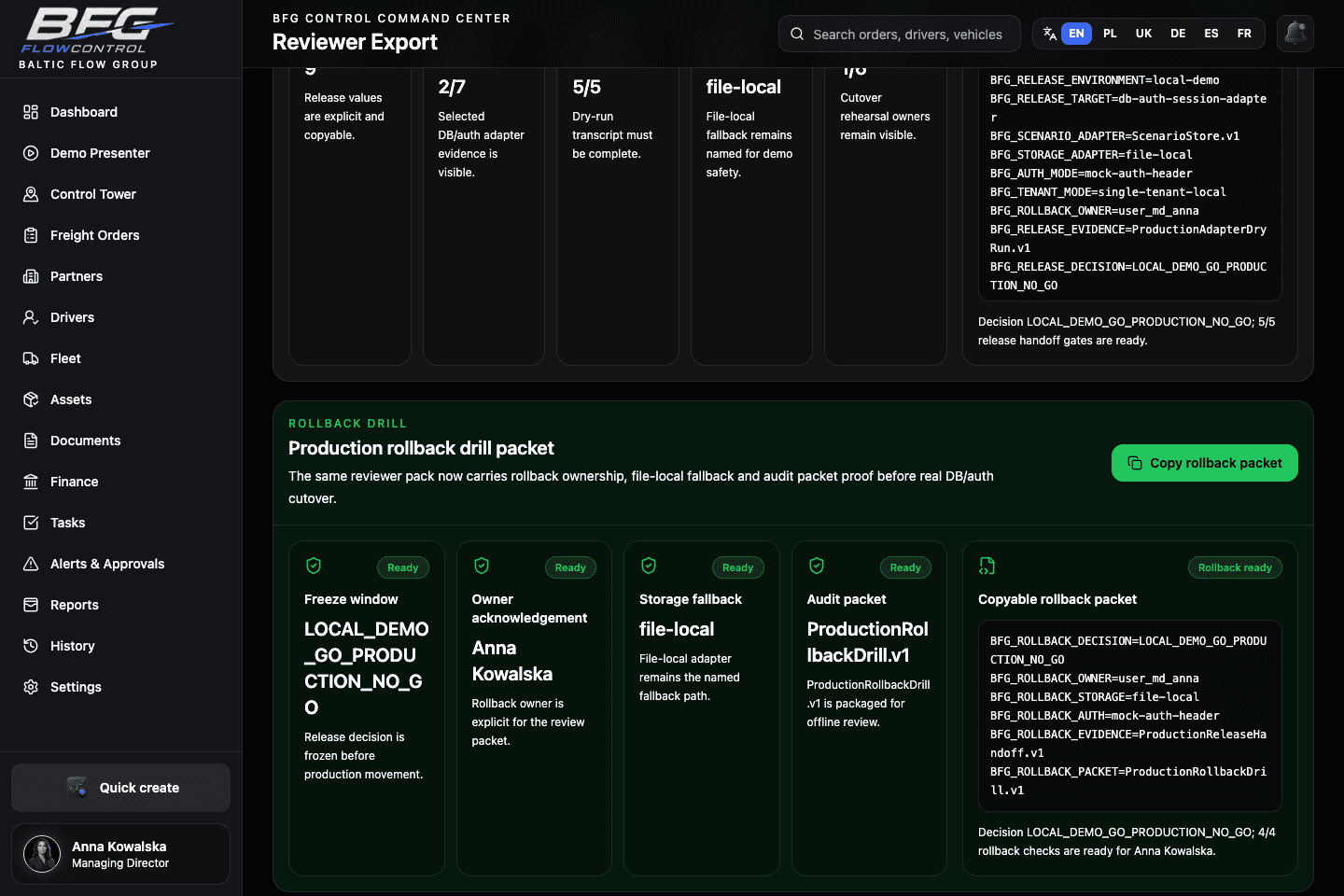
Task: Click Ready badge on Freeze window card
Action: pos(402,567)
